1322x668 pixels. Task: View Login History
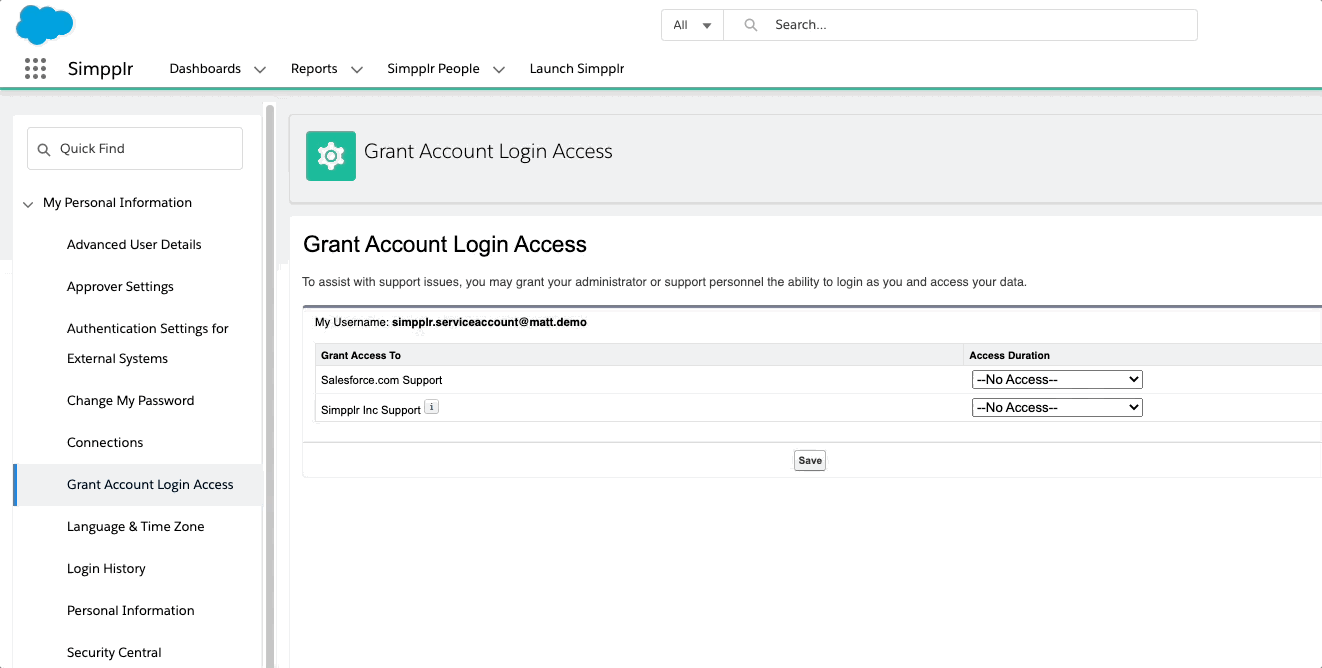(106, 569)
